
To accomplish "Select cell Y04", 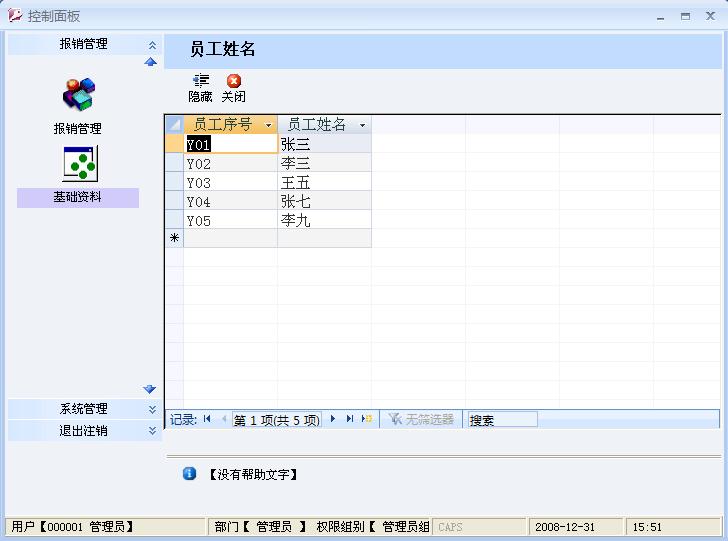I will [231, 202].
